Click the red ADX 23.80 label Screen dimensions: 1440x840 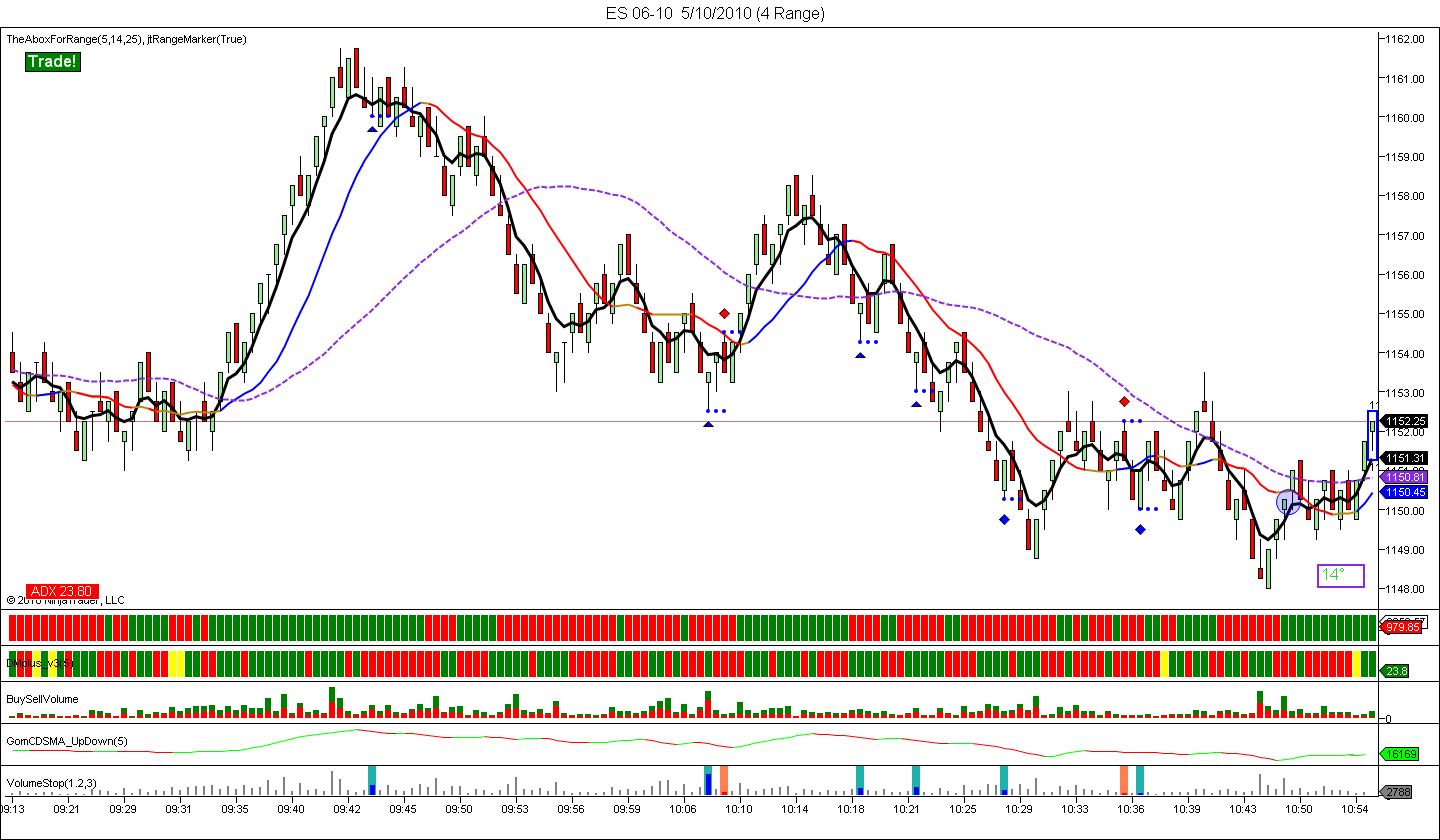pyautogui.click(x=60, y=591)
